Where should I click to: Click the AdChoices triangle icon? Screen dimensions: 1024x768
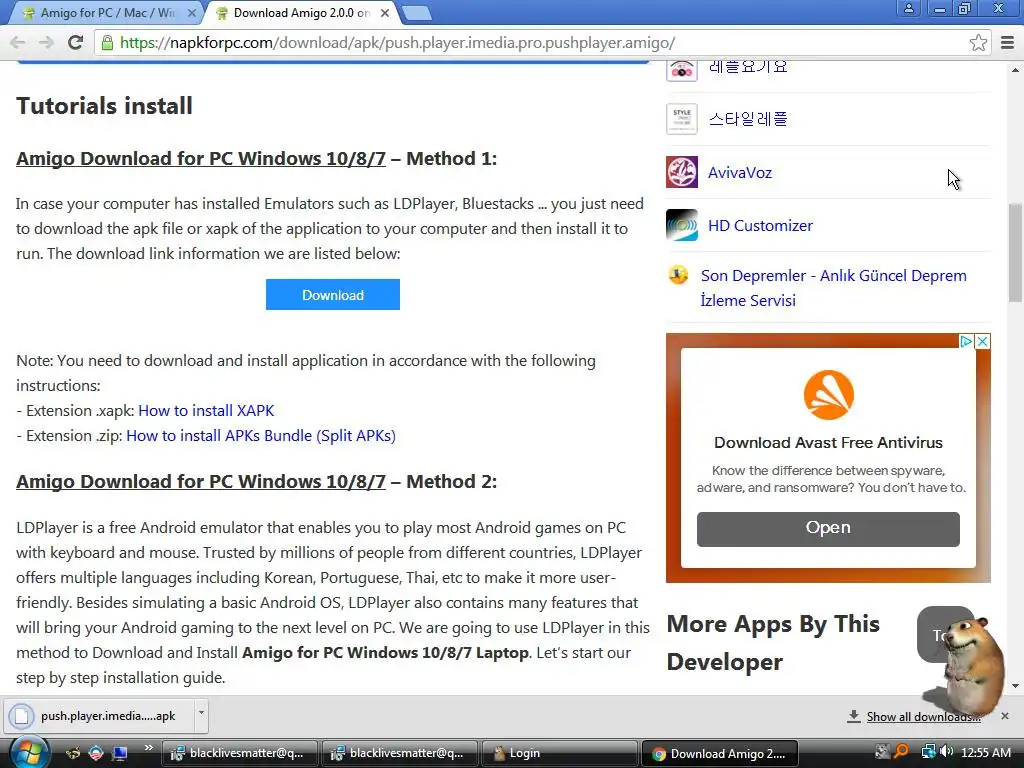click(967, 342)
